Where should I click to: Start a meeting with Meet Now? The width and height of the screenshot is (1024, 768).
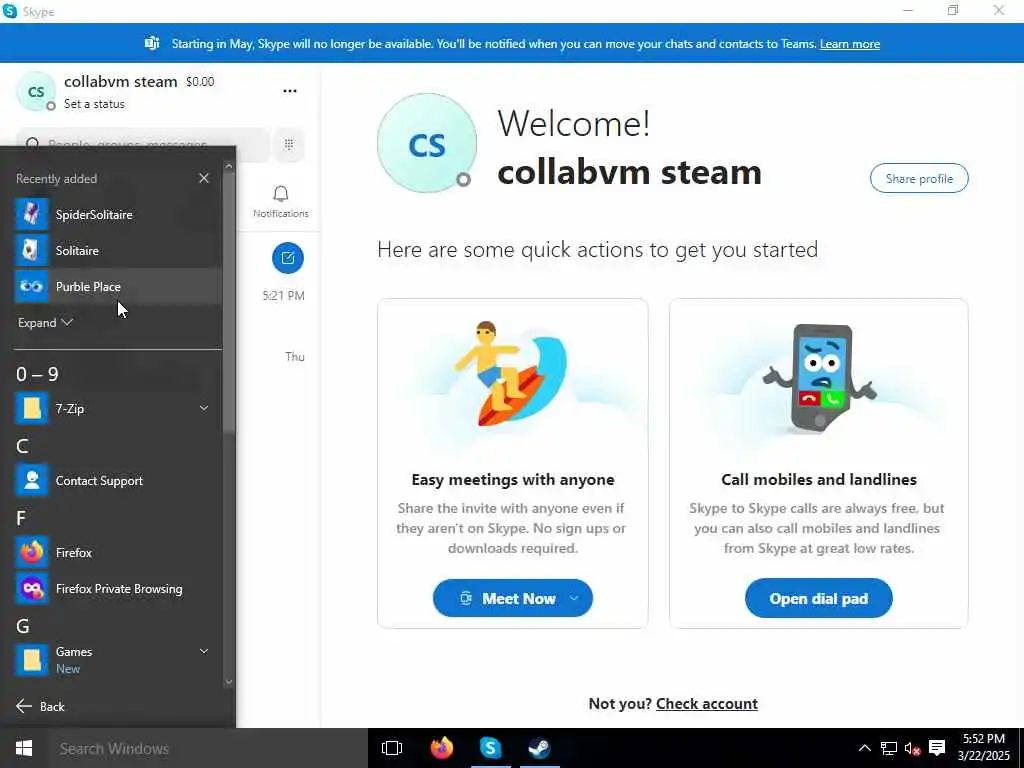tap(513, 598)
